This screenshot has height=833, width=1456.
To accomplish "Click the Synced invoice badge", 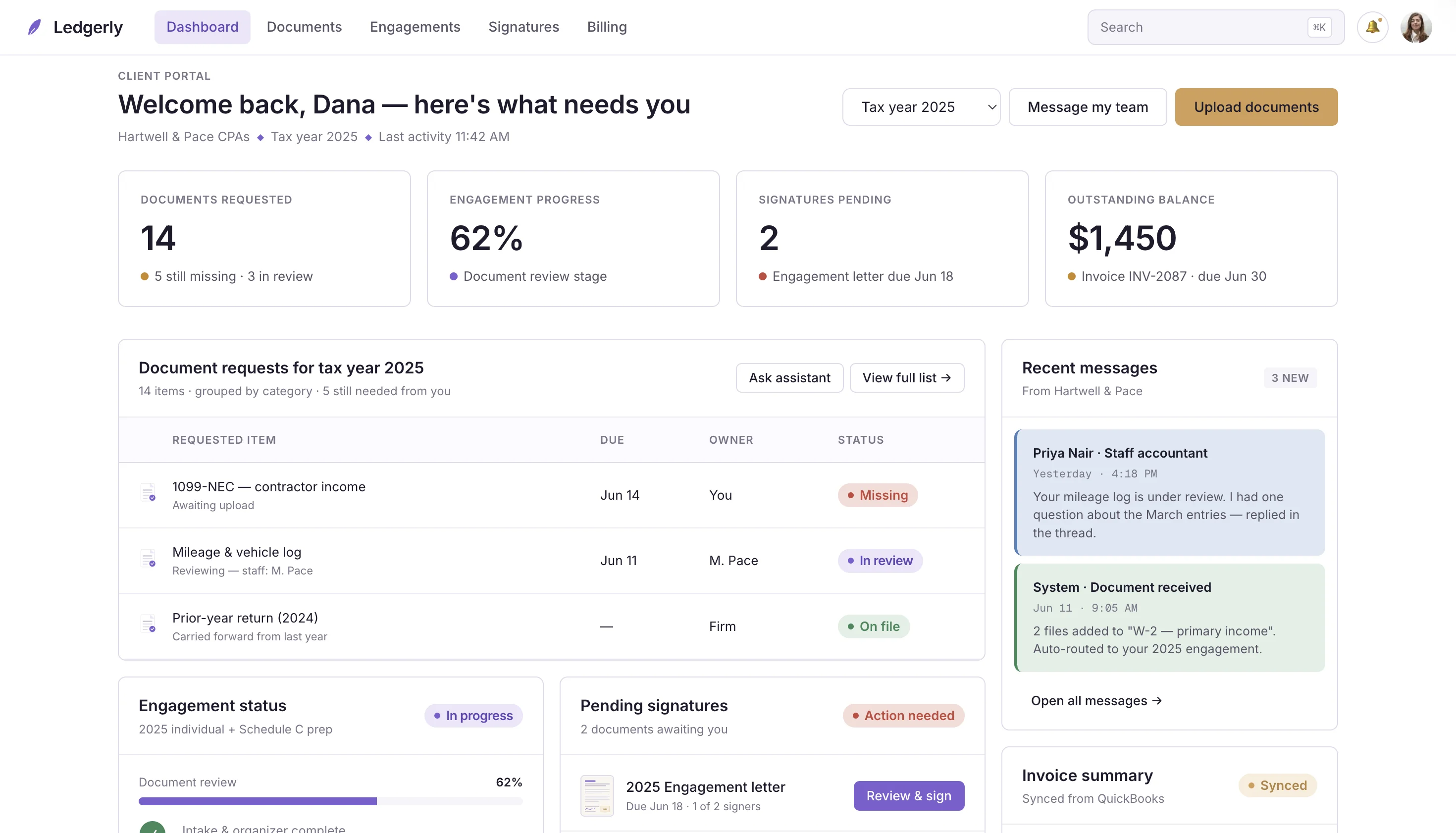I will 1278,785.
